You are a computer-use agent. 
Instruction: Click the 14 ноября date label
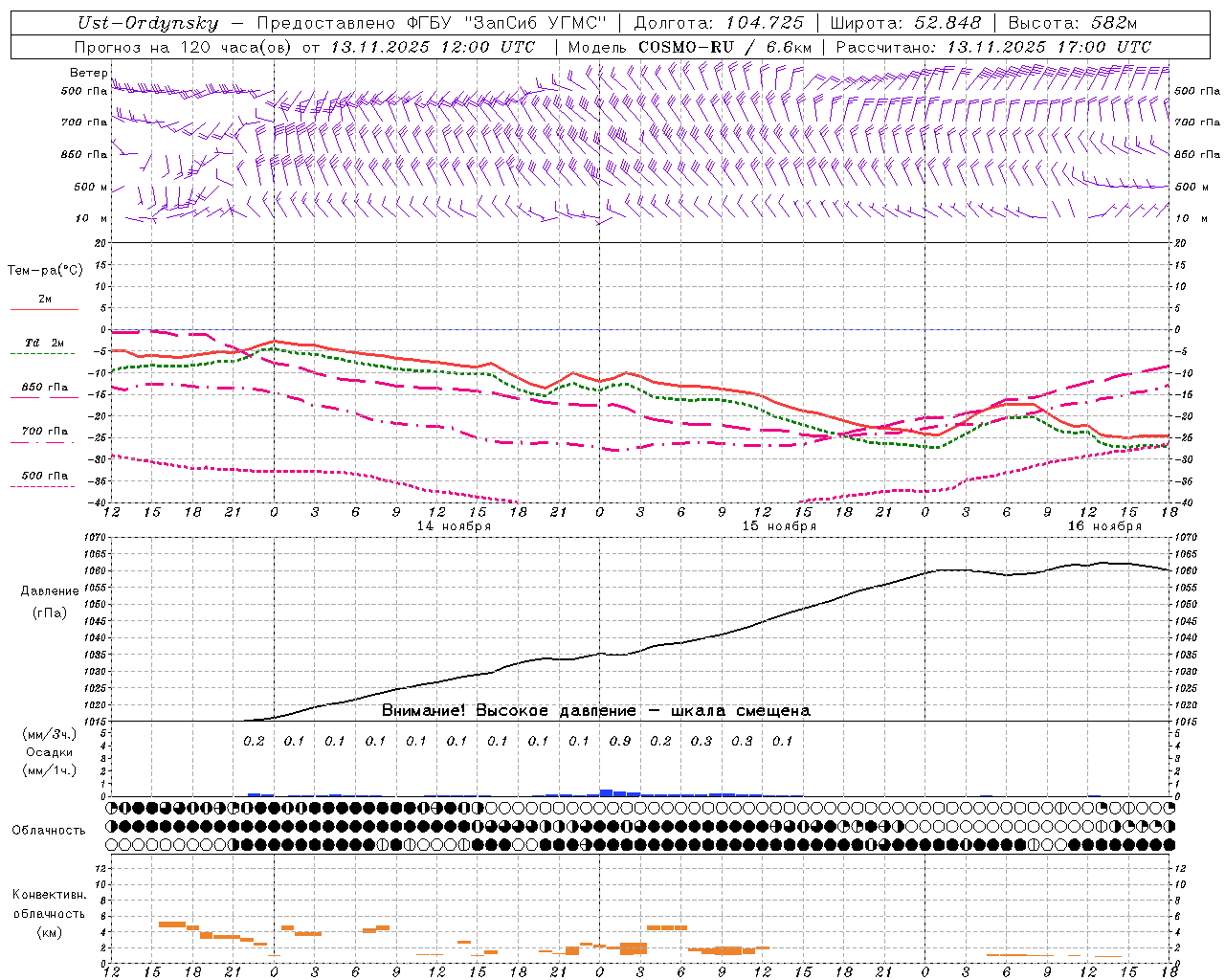(454, 526)
